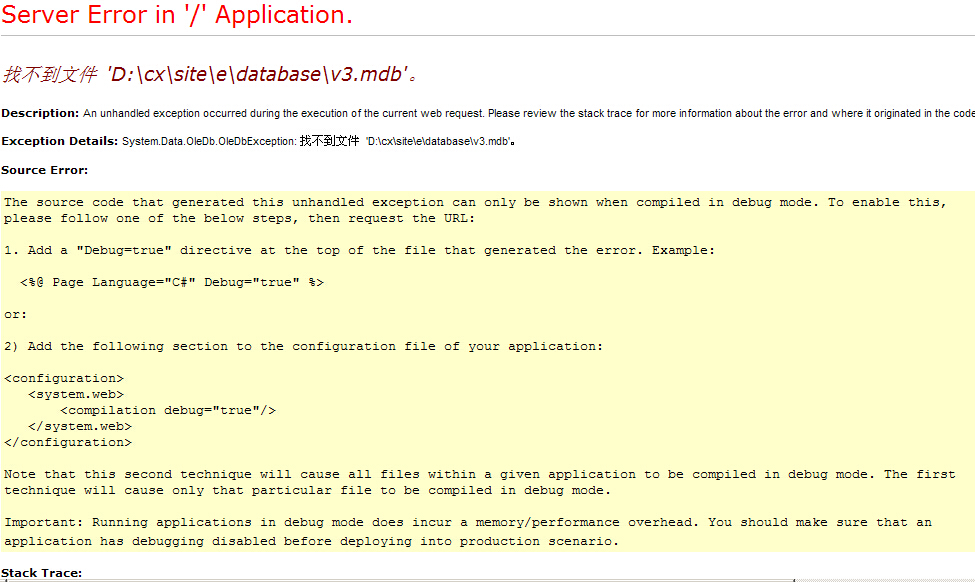
Task: Click the 'Server Error in '/' Application' heading
Action: coord(177,15)
